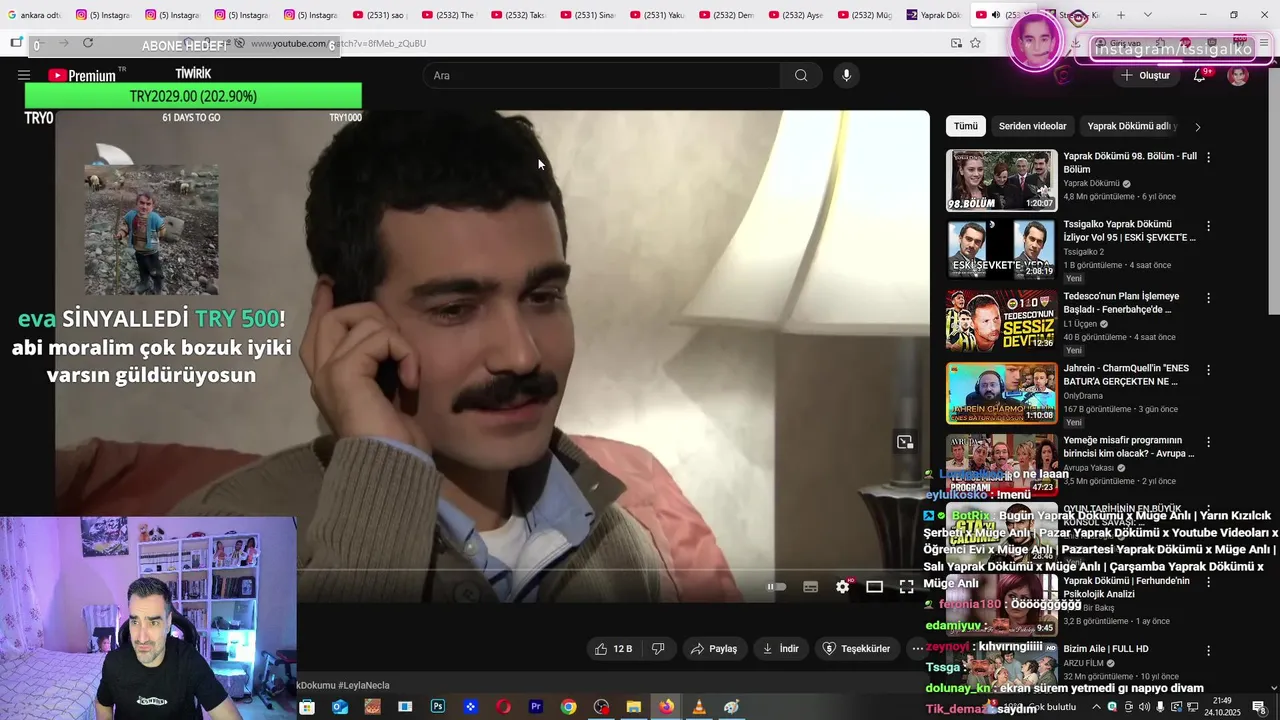Mute the playing YouTube tab speaker icon
Screen dimensions: 1280x720
[x=995, y=15]
